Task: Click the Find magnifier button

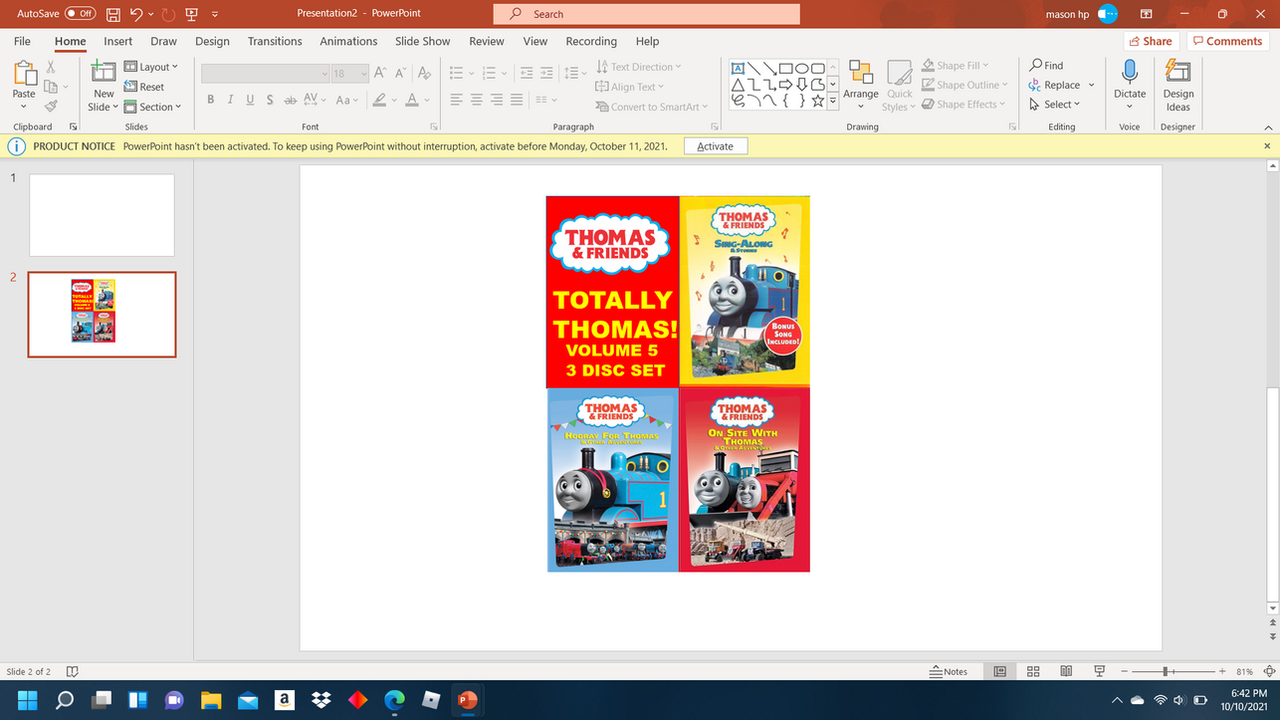Action: click(x=1047, y=65)
